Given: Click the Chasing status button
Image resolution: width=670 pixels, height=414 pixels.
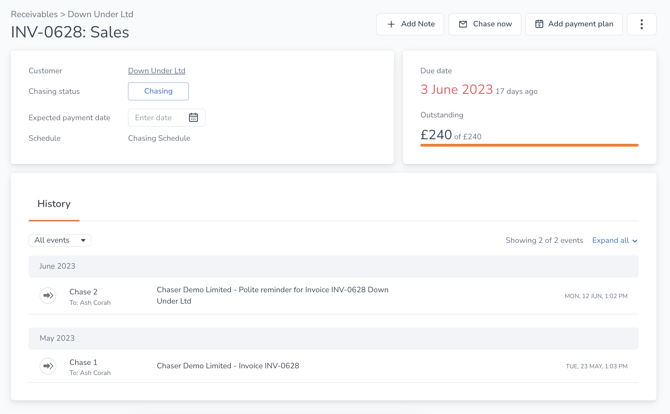Looking at the screenshot, I should tap(158, 91).
